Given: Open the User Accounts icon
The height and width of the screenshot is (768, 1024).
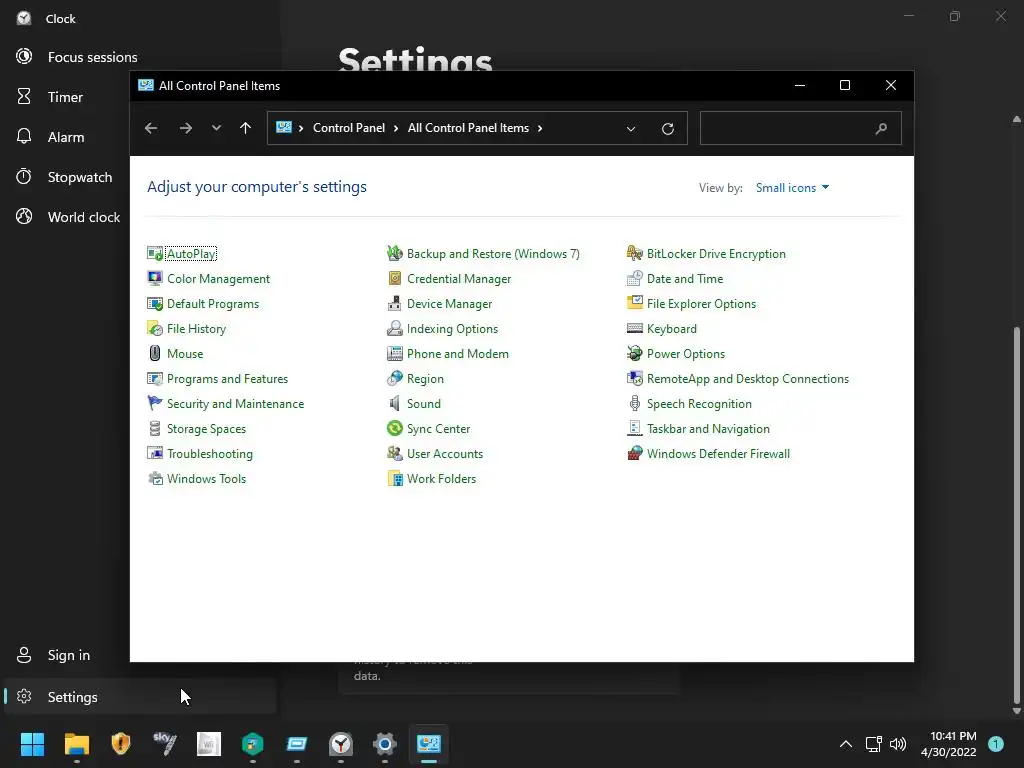Looking at the screenshot, I should click(394, 453).
